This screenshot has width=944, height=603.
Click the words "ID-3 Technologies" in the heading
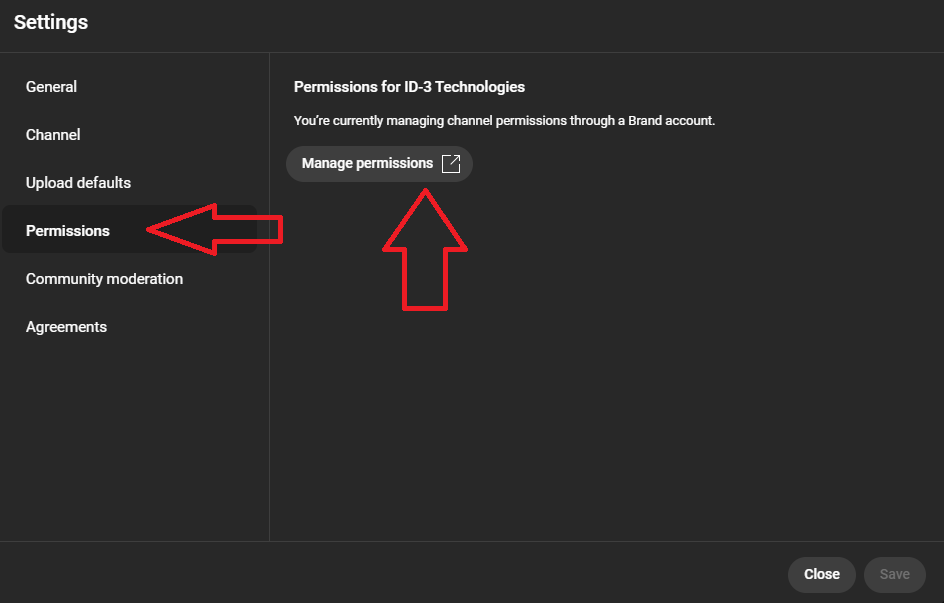[x=465, y=87]
